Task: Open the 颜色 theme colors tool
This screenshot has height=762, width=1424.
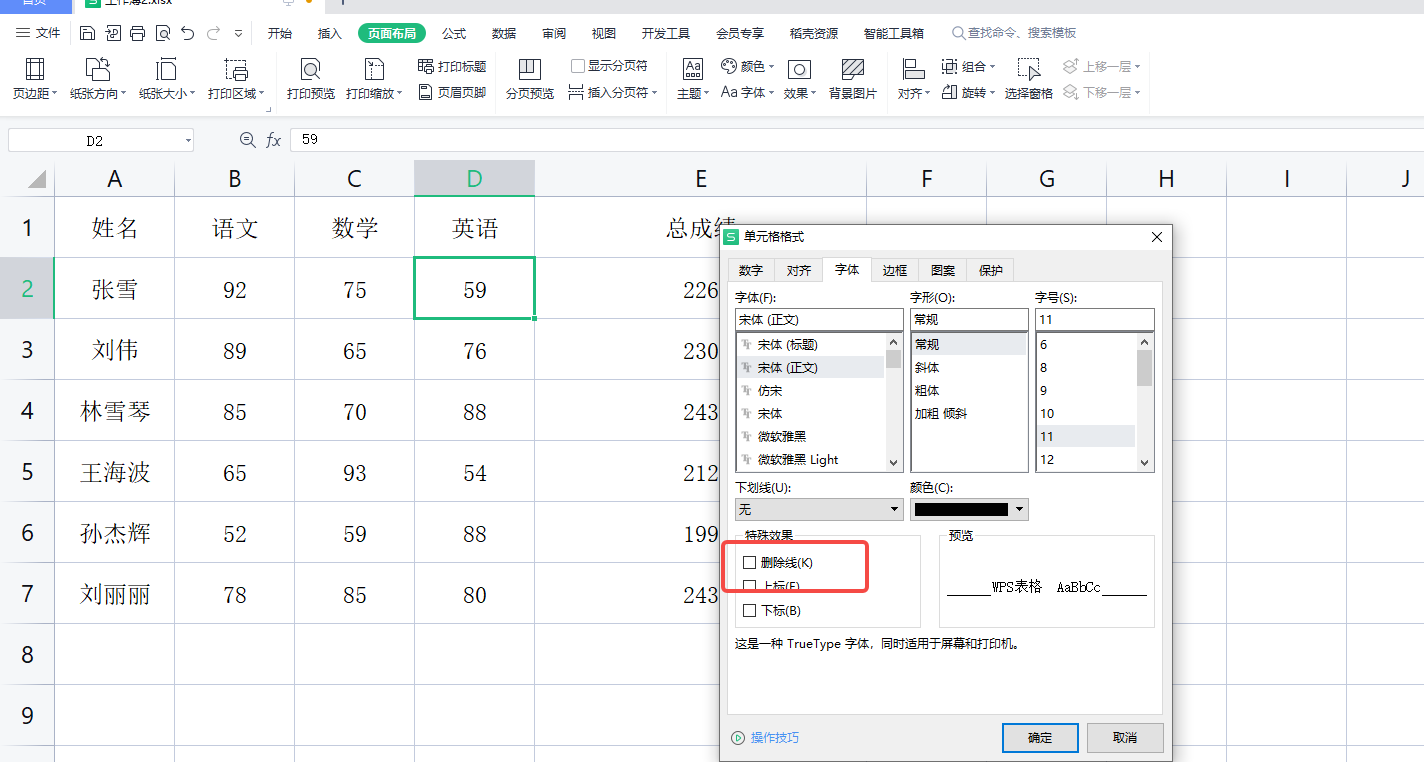Action: (x=747, y=66)
